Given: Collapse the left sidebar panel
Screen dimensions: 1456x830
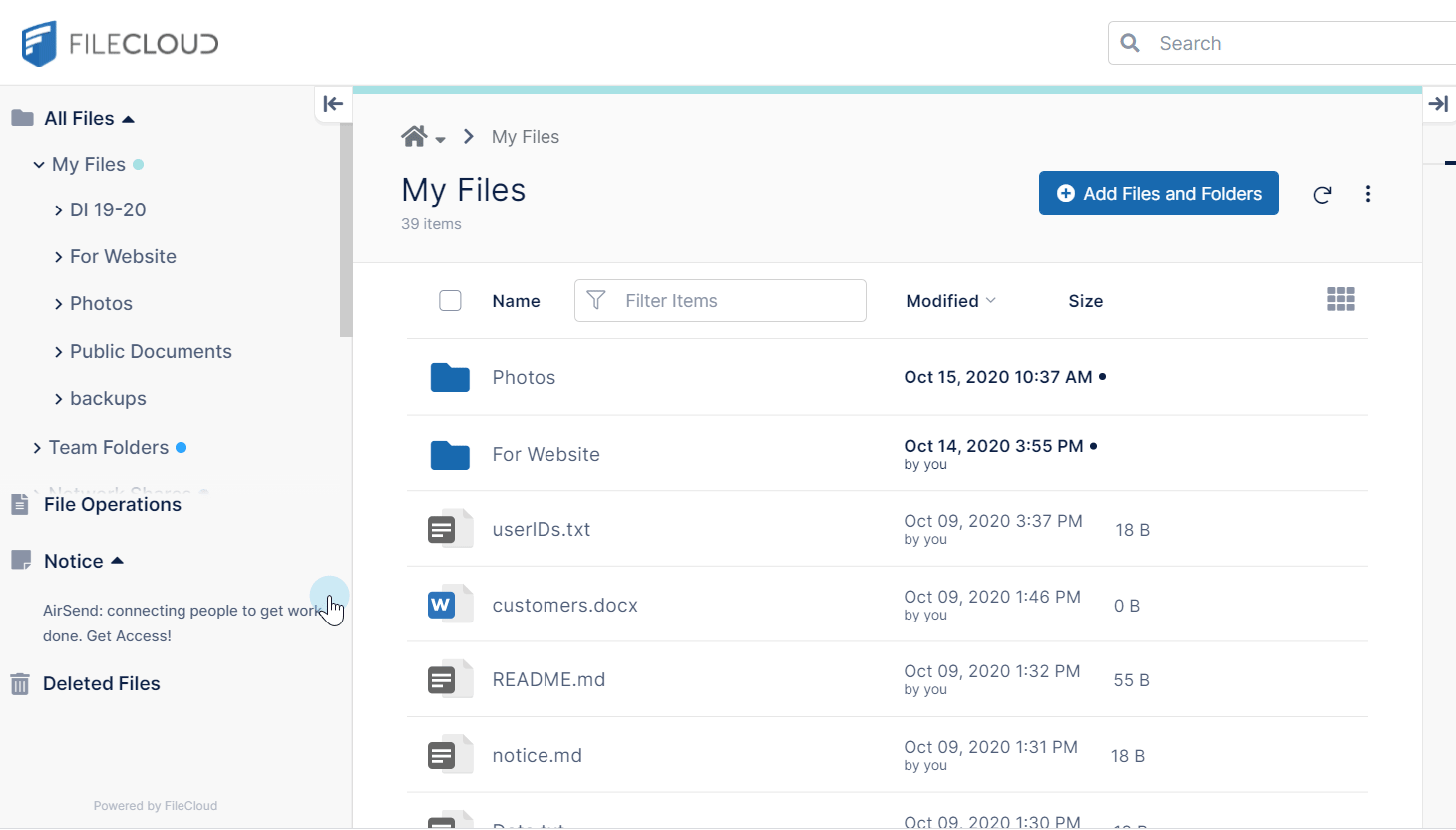Looking at the screenshot, I should click(x=333, y=104).
